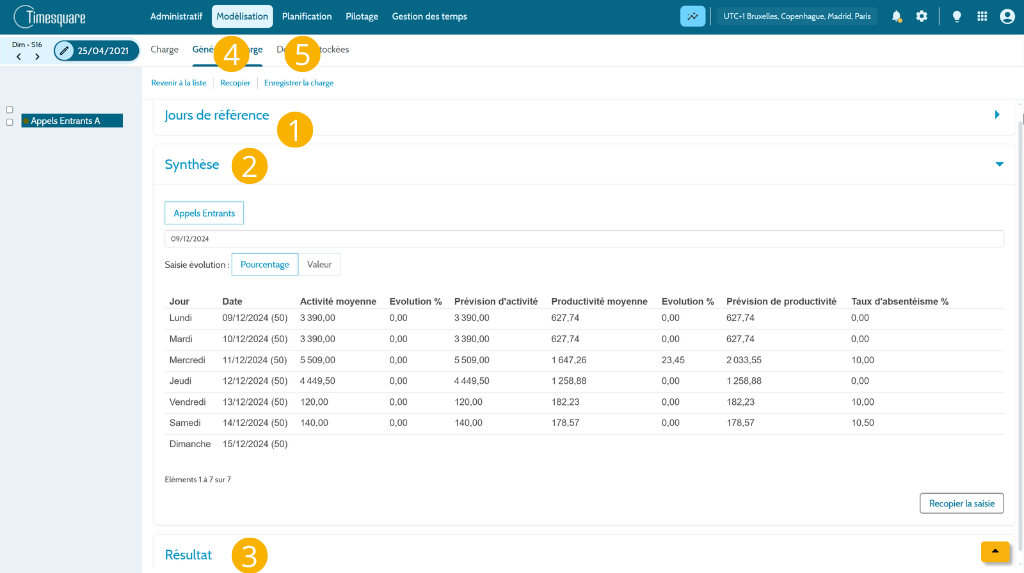This screenshot has height=573, width=1024.
Task: Open the Administratif menu
Action: click(176, 16)
